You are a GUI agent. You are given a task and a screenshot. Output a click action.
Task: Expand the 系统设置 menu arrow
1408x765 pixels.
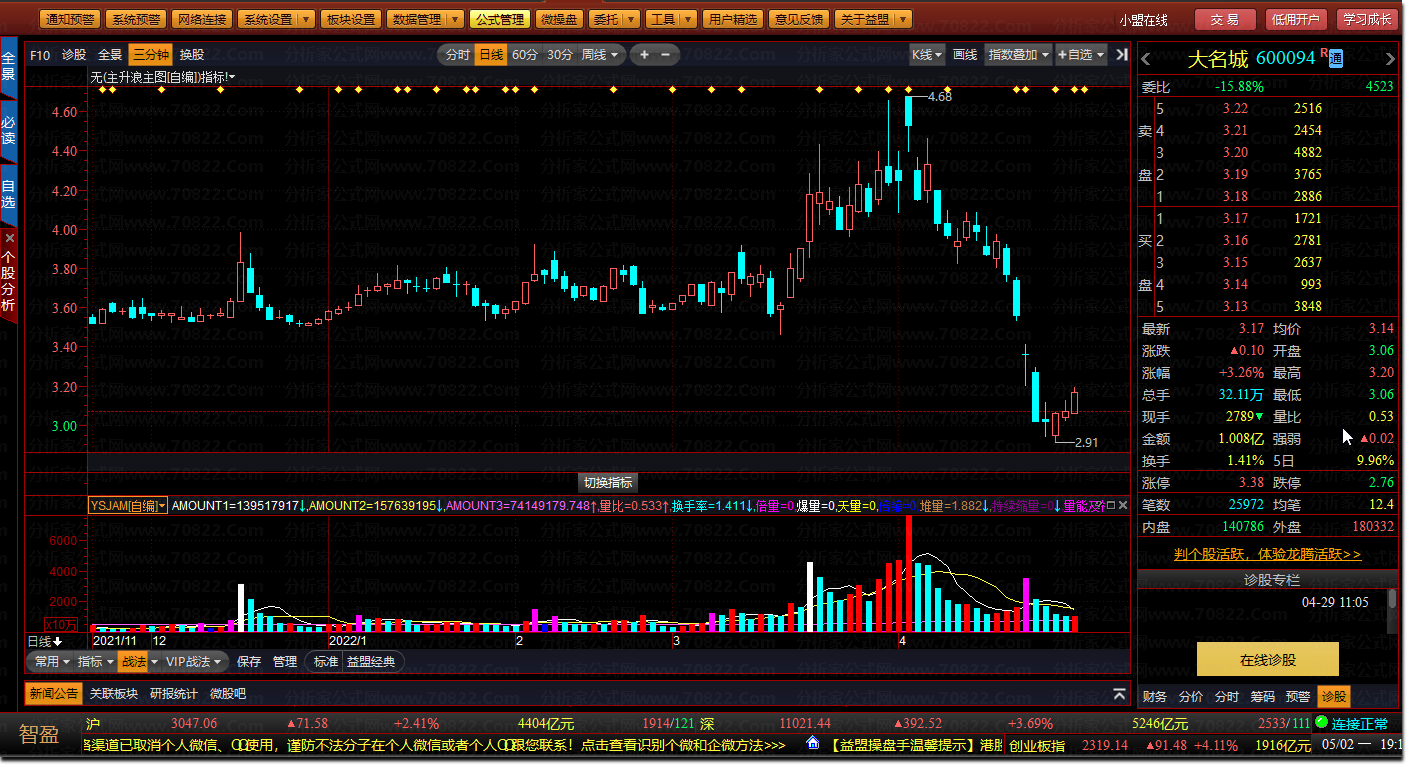click(x=306, y=19)
